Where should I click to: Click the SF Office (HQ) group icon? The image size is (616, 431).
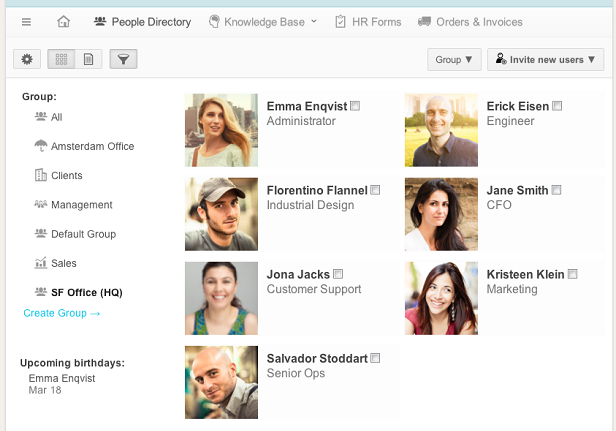[41, 292]
